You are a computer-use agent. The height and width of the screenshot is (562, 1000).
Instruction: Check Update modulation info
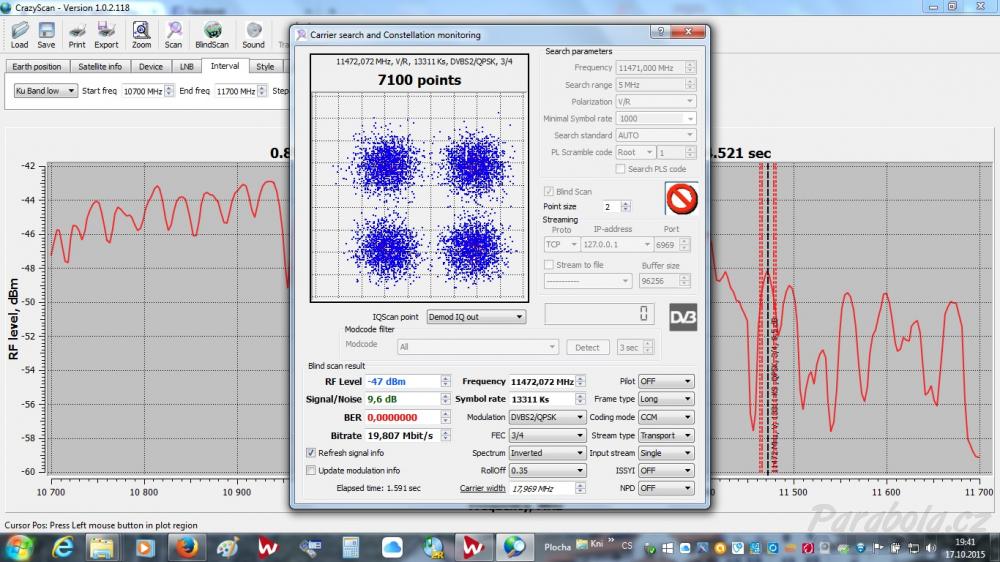pyautogui.click(x=311, y=471)
